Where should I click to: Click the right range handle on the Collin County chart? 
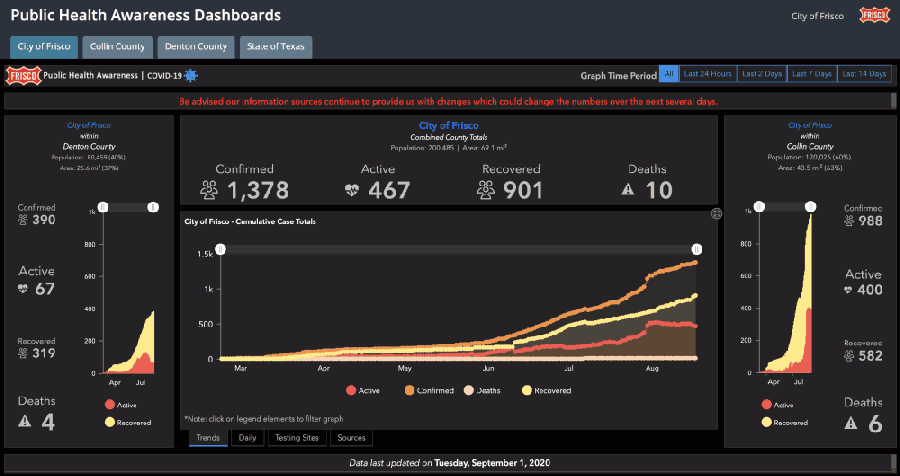coord(810,206)
